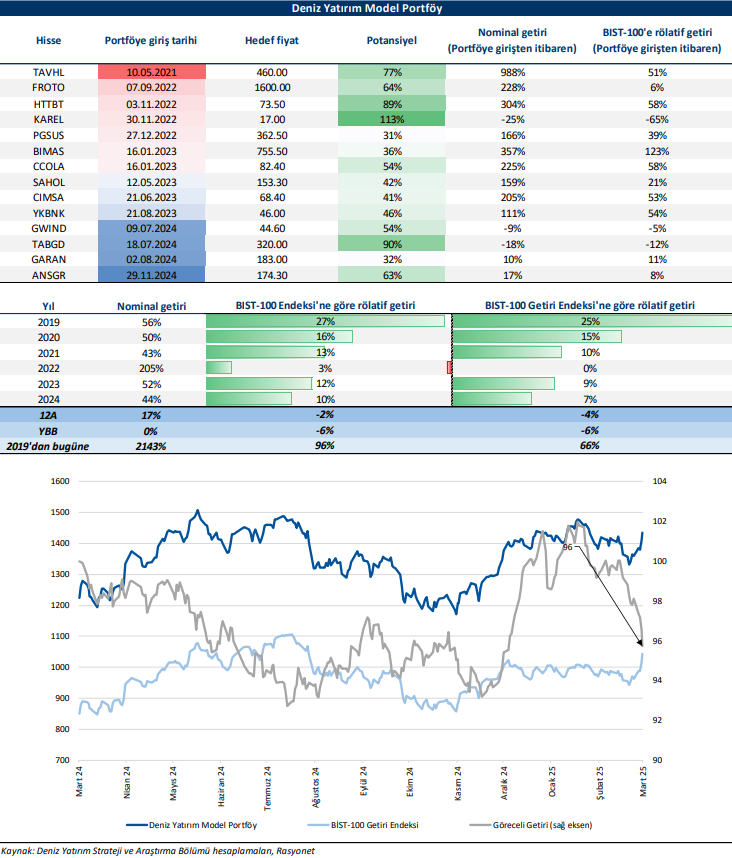Click the dark blue 29.11.2024 date cell

[152, 274]
